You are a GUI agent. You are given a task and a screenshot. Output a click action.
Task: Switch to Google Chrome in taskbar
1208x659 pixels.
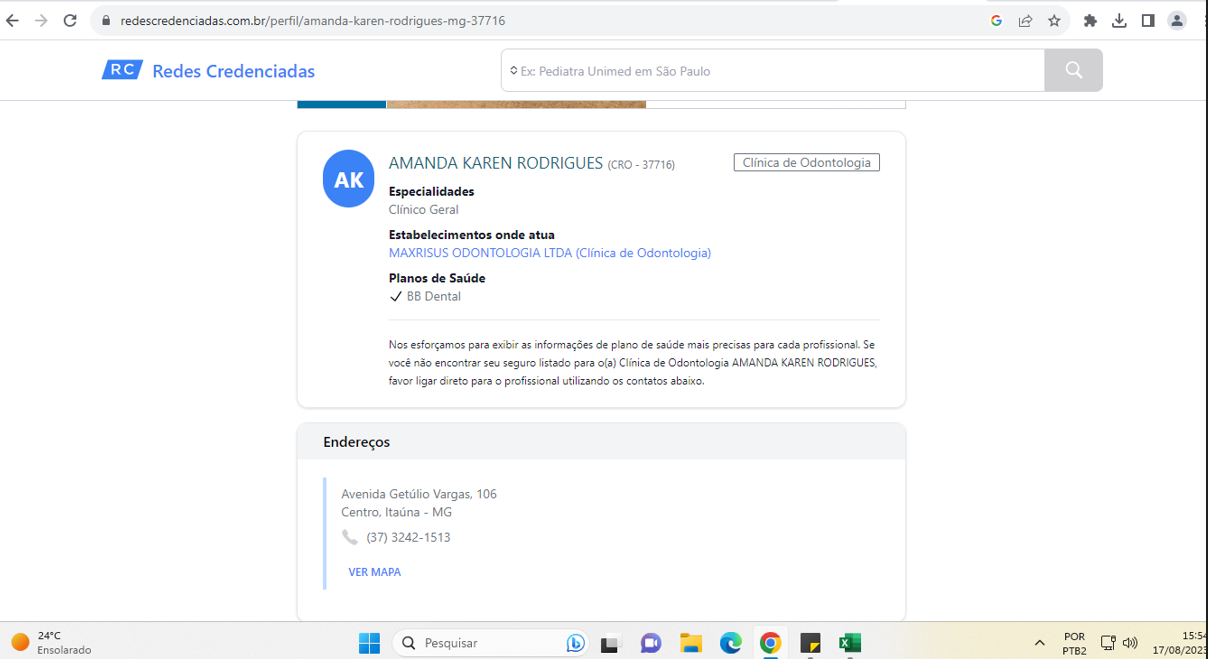[770, 643]
